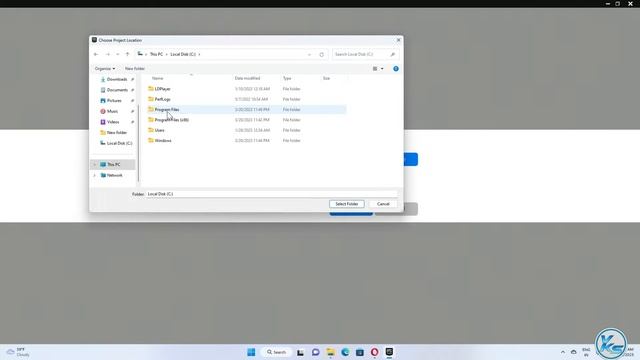Select the LDPlayer folder
This screenshot has height=360, width=640.
click(x=162, y=89)
